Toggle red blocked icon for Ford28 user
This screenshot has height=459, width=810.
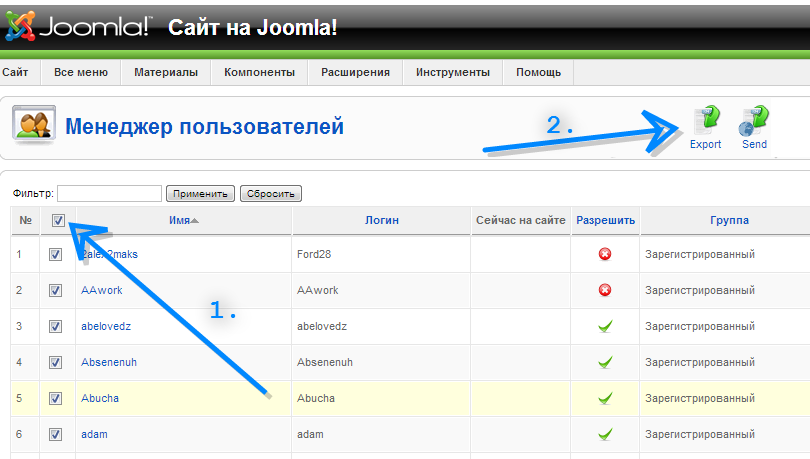604,254
